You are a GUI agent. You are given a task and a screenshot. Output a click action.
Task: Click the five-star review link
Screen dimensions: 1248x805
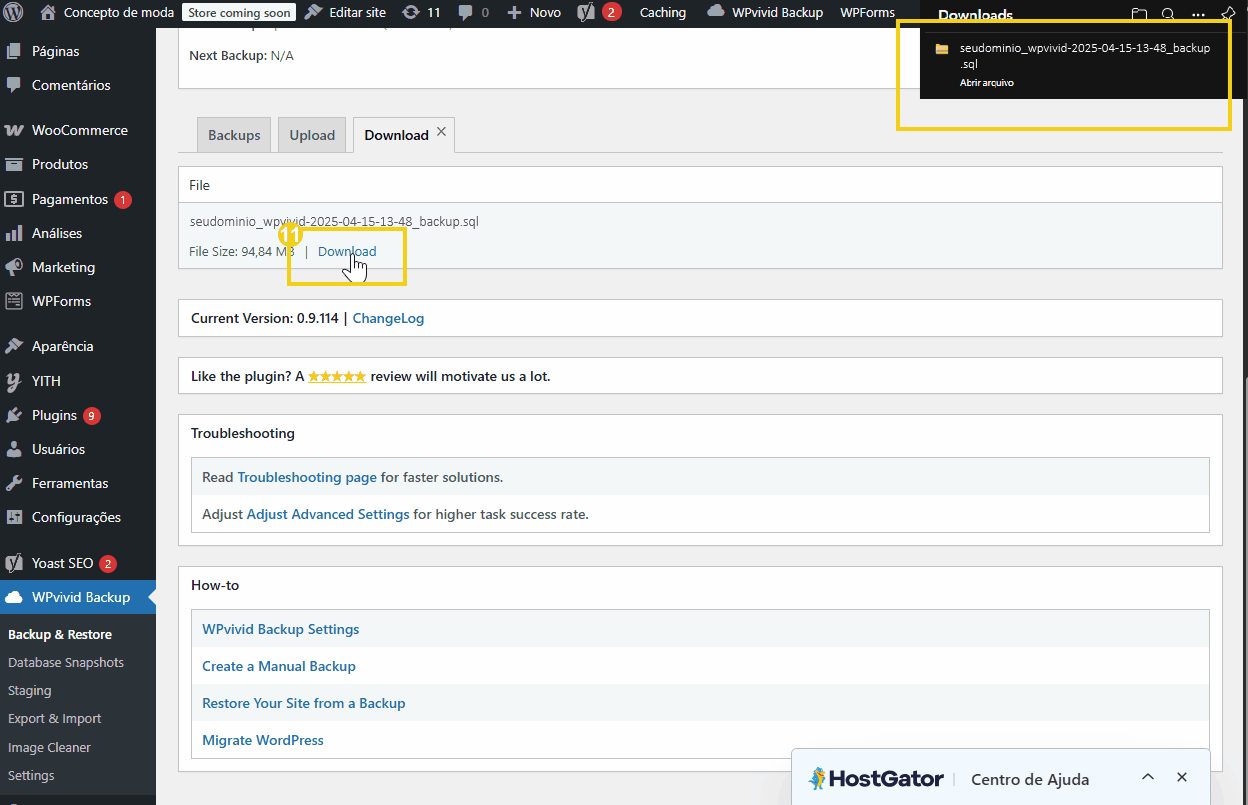[337, 376]
